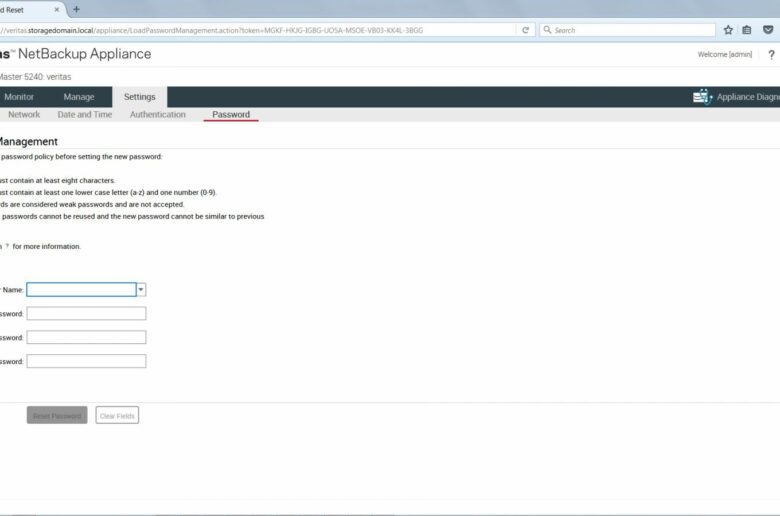This screenshot has width=780, height=516.
Task: Click the Pocket icon in toolbar
Action: [768, 30]
